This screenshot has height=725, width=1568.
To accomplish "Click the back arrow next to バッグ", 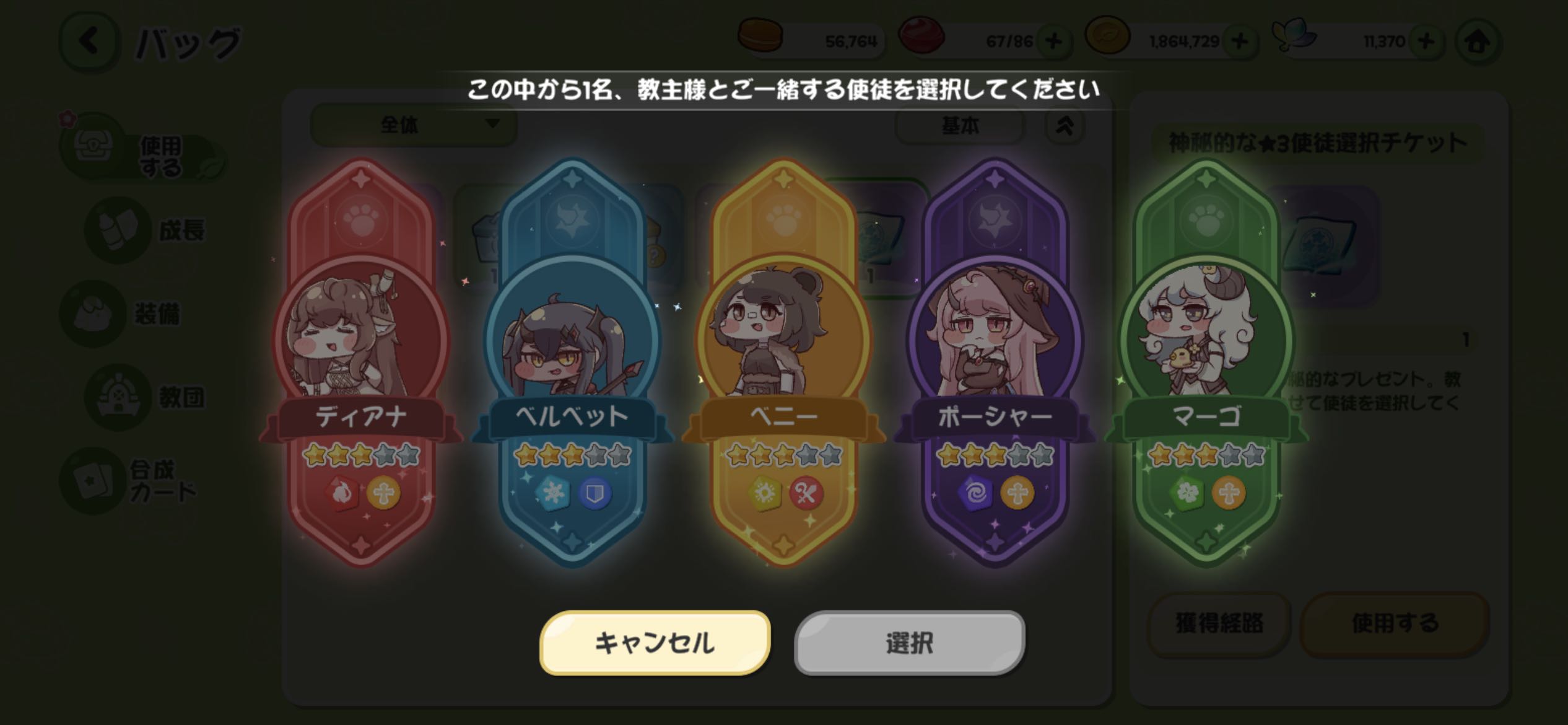I will tap(89, 42).
